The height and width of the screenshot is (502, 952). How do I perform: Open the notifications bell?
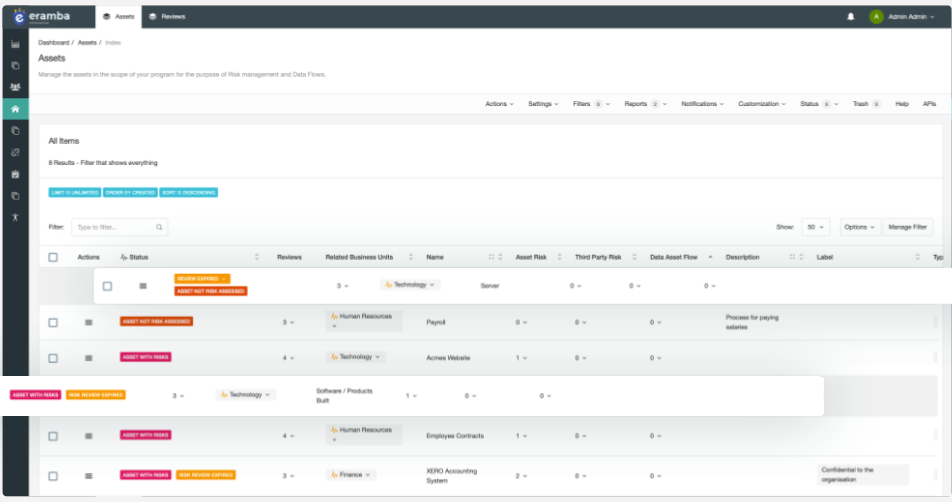point(851,16)
